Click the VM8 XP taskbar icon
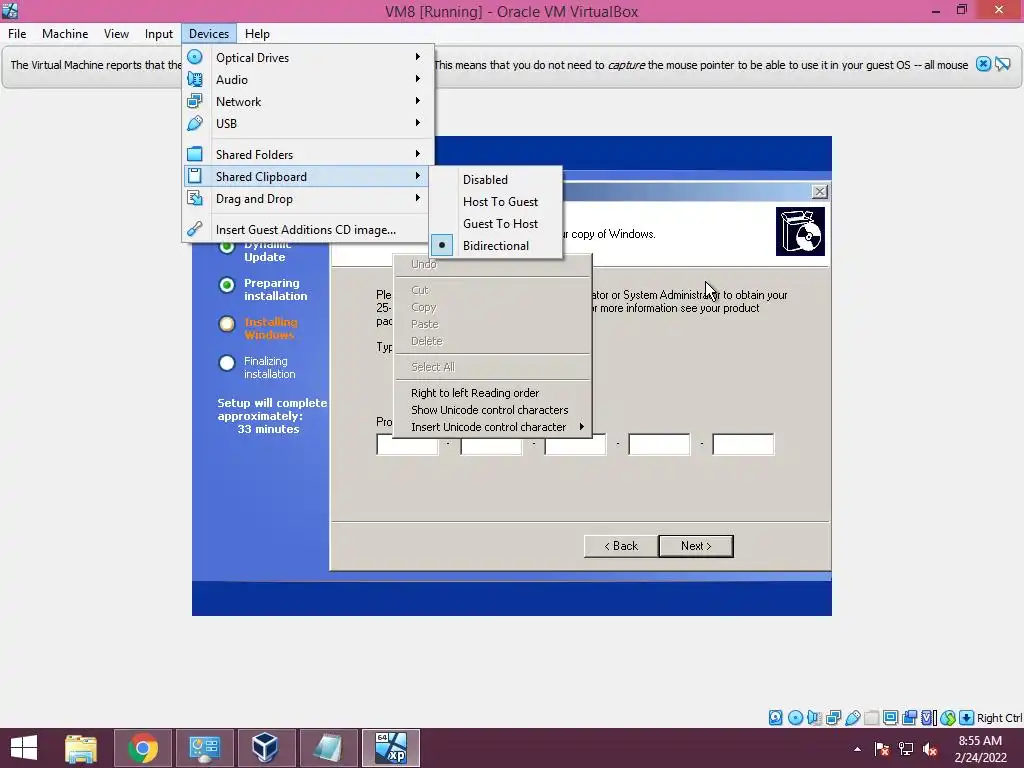Screen dimensions: 1024x768 [x=391, y=748]
